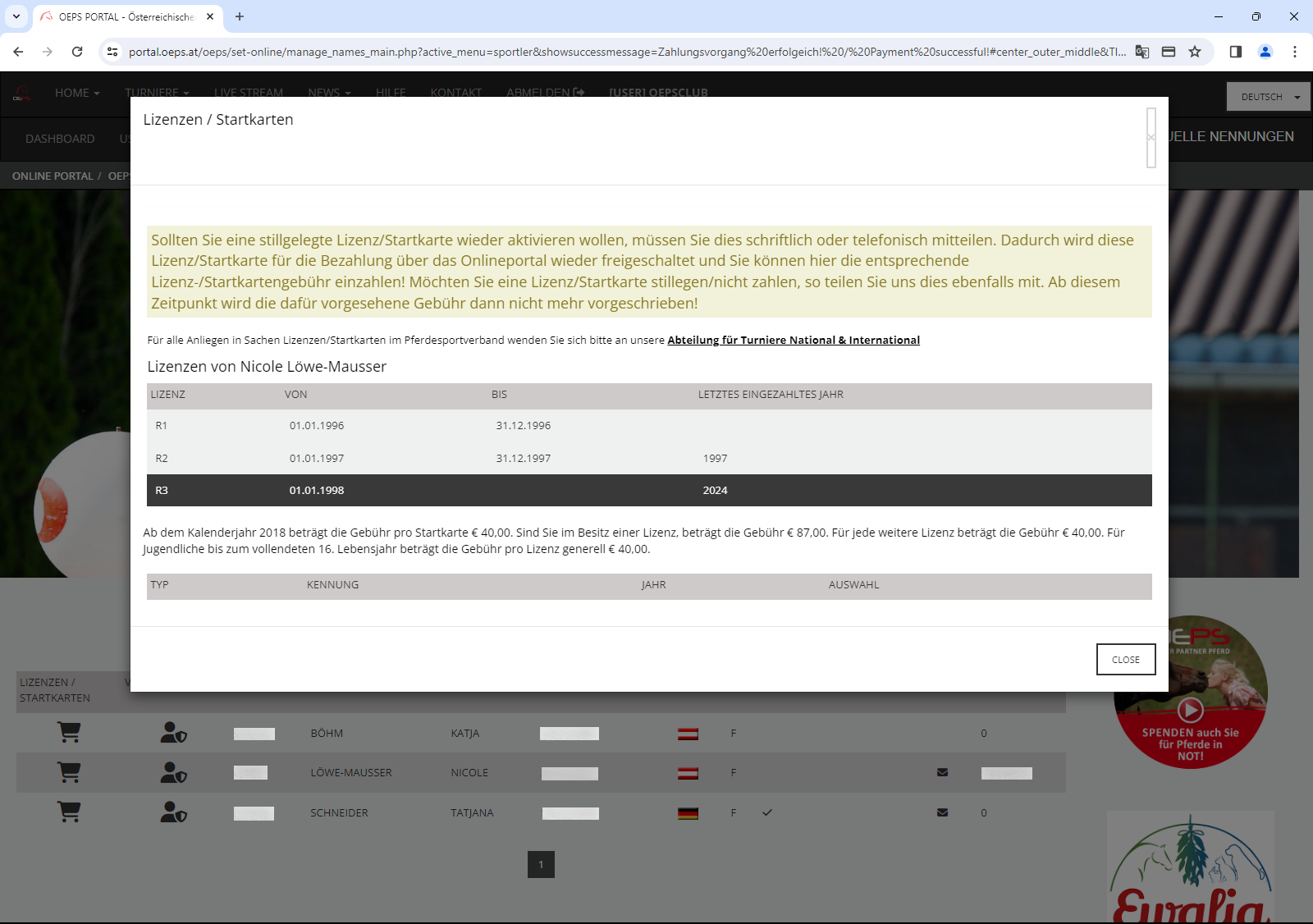Click the X at dialog top right
Viewport: 1313px width, 924px height.
[x=1151, y=138]
